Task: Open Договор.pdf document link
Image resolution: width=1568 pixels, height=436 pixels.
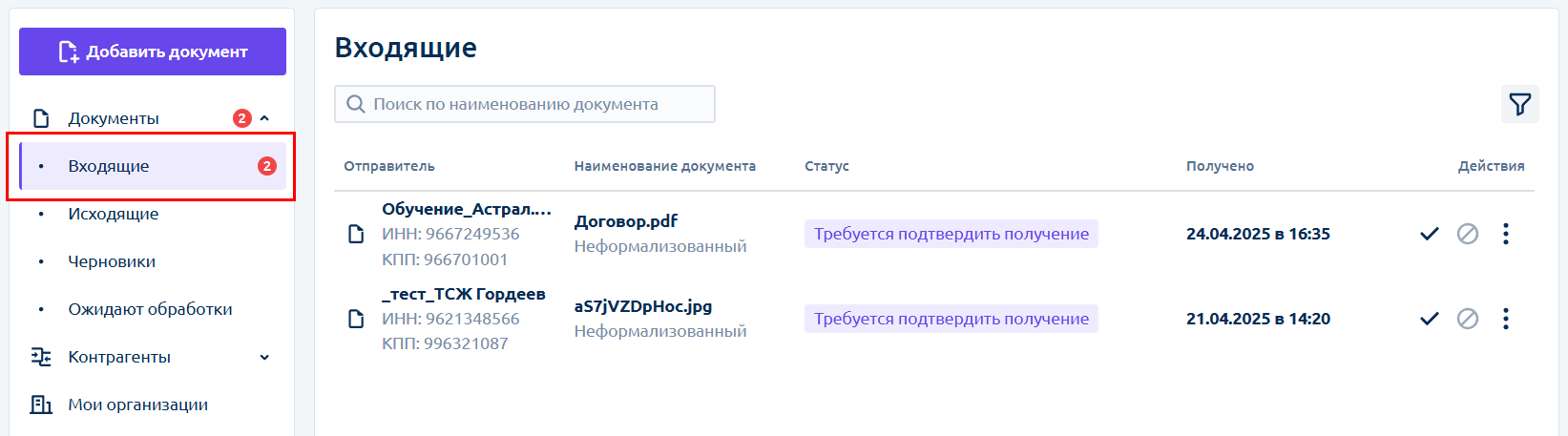Action: [626, 221]
